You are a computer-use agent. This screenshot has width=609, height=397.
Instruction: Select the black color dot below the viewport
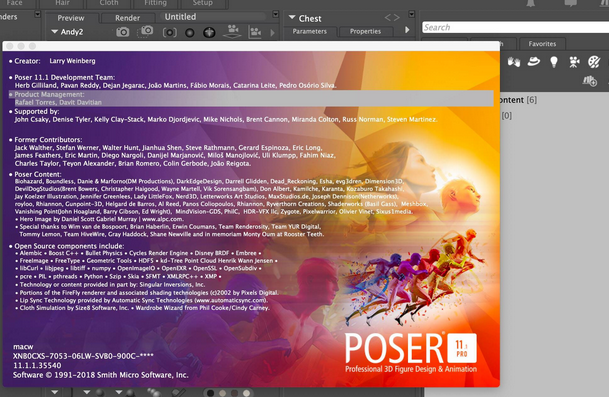(x=210, y=393)
